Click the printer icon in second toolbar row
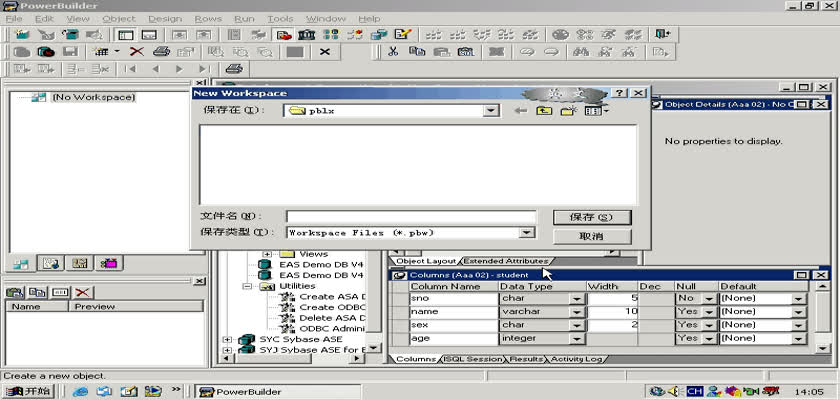Viewport: 840px width, 400px height. [x=161, y=52]
